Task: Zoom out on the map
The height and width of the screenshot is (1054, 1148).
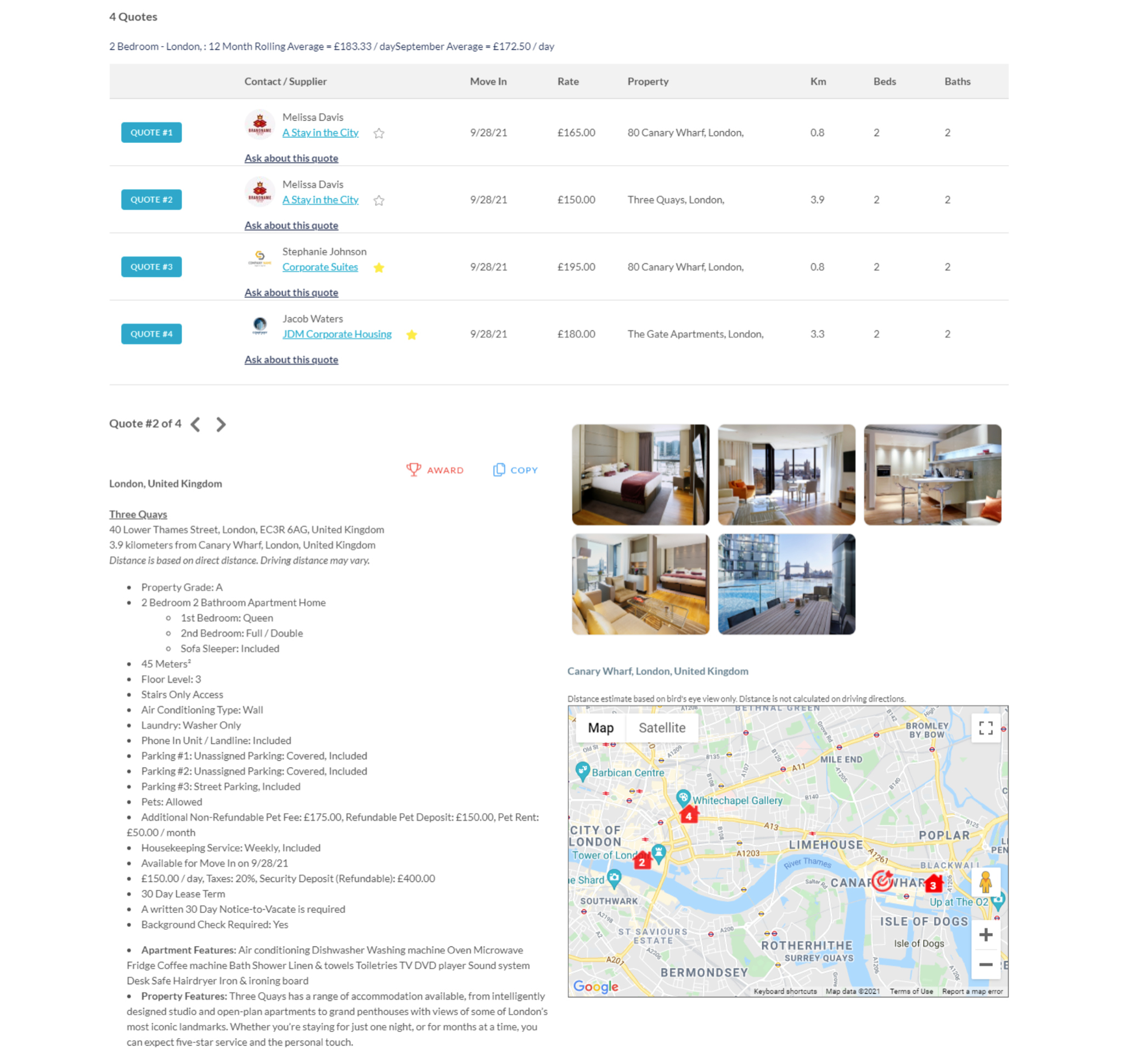Action: tap(986, 965)
